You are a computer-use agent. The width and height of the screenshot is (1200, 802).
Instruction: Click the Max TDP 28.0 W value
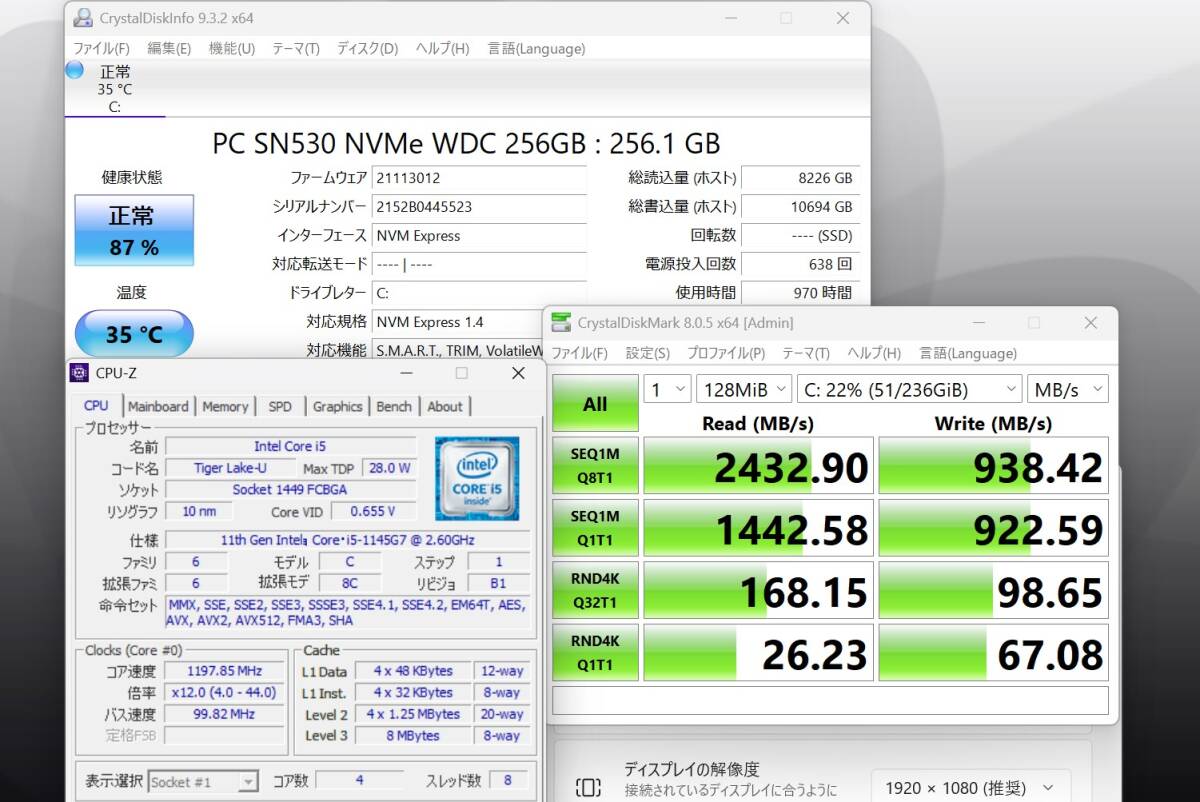click(388, 468)
